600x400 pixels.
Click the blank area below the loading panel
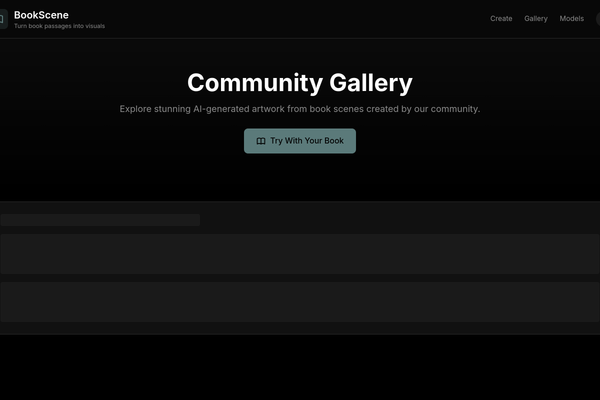point(300,368)
